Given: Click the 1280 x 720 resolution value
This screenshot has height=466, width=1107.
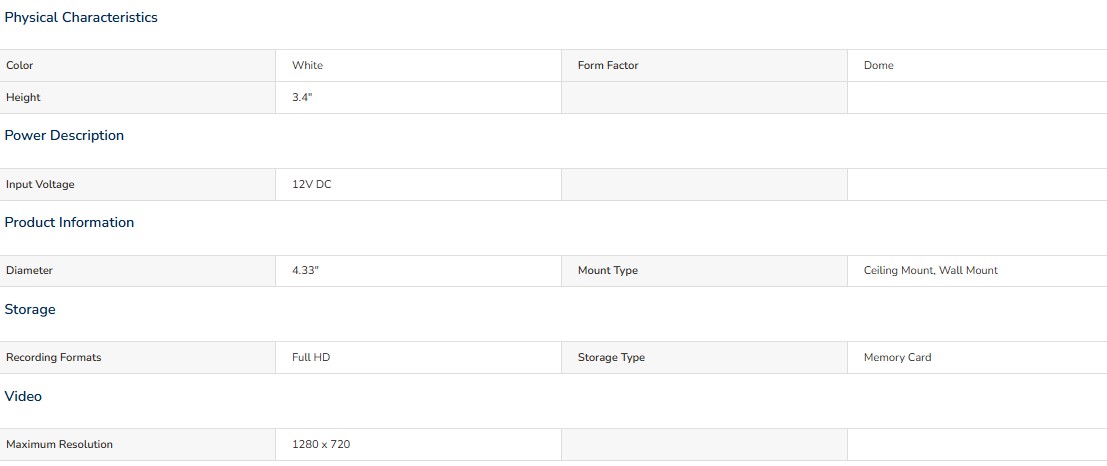Looking at the screenshot, I should tap(321, 445).
